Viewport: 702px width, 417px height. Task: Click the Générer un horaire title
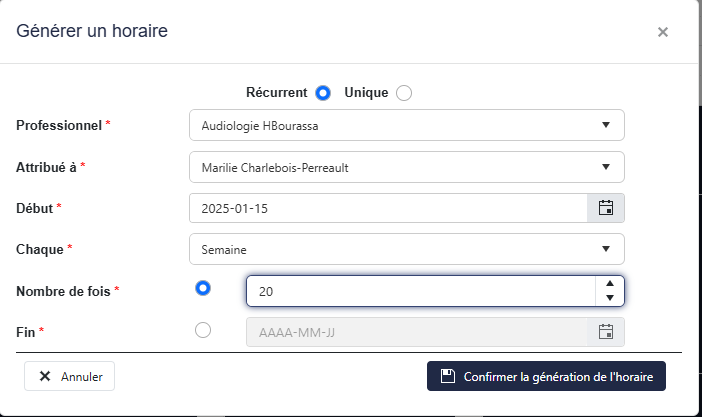point(92,31)
